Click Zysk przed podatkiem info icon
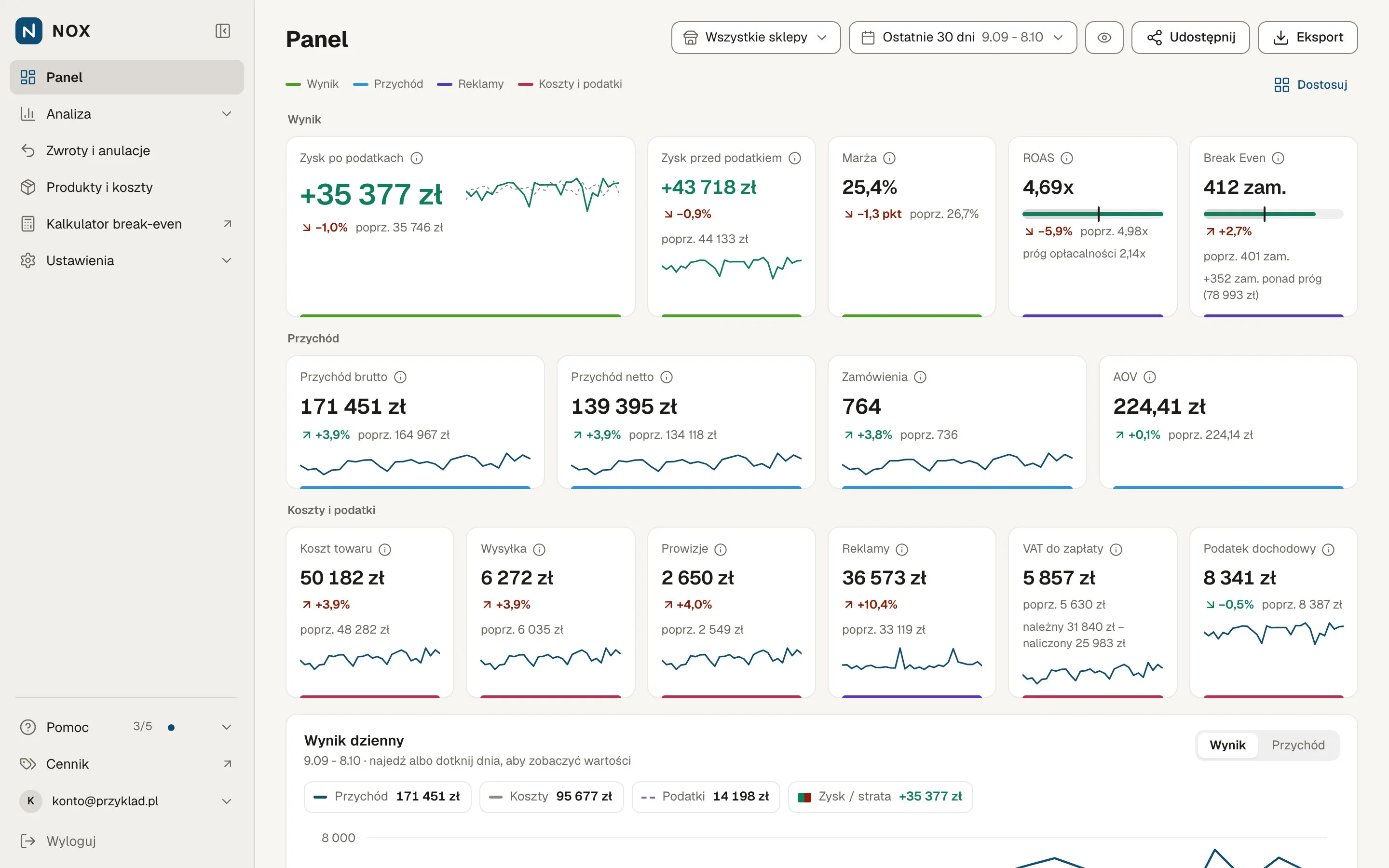1389x868 pixels. click(794, 158)
